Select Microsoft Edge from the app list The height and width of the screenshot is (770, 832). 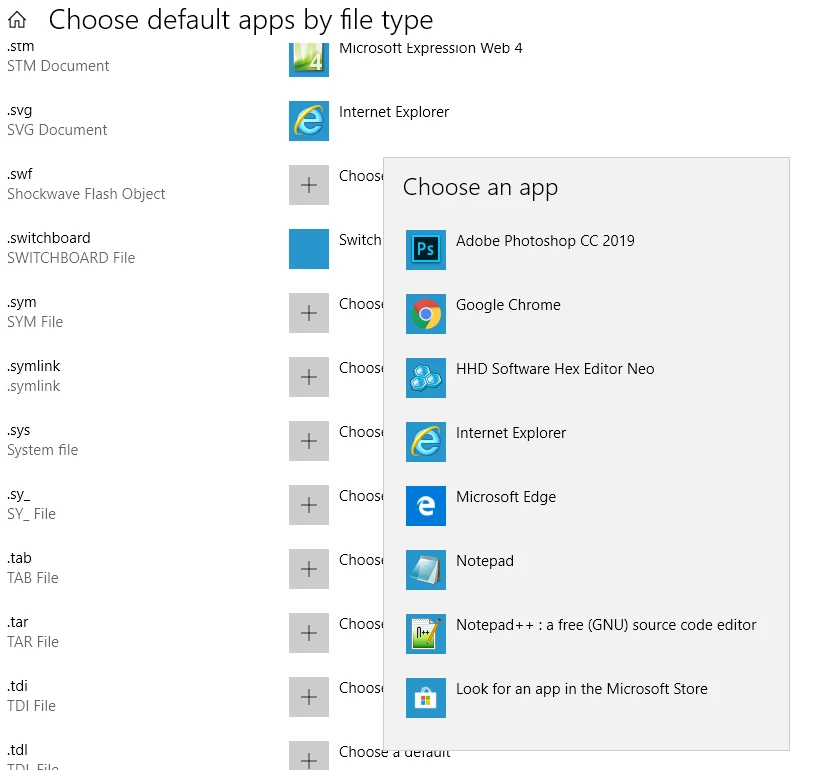click(x=506, y=497)
